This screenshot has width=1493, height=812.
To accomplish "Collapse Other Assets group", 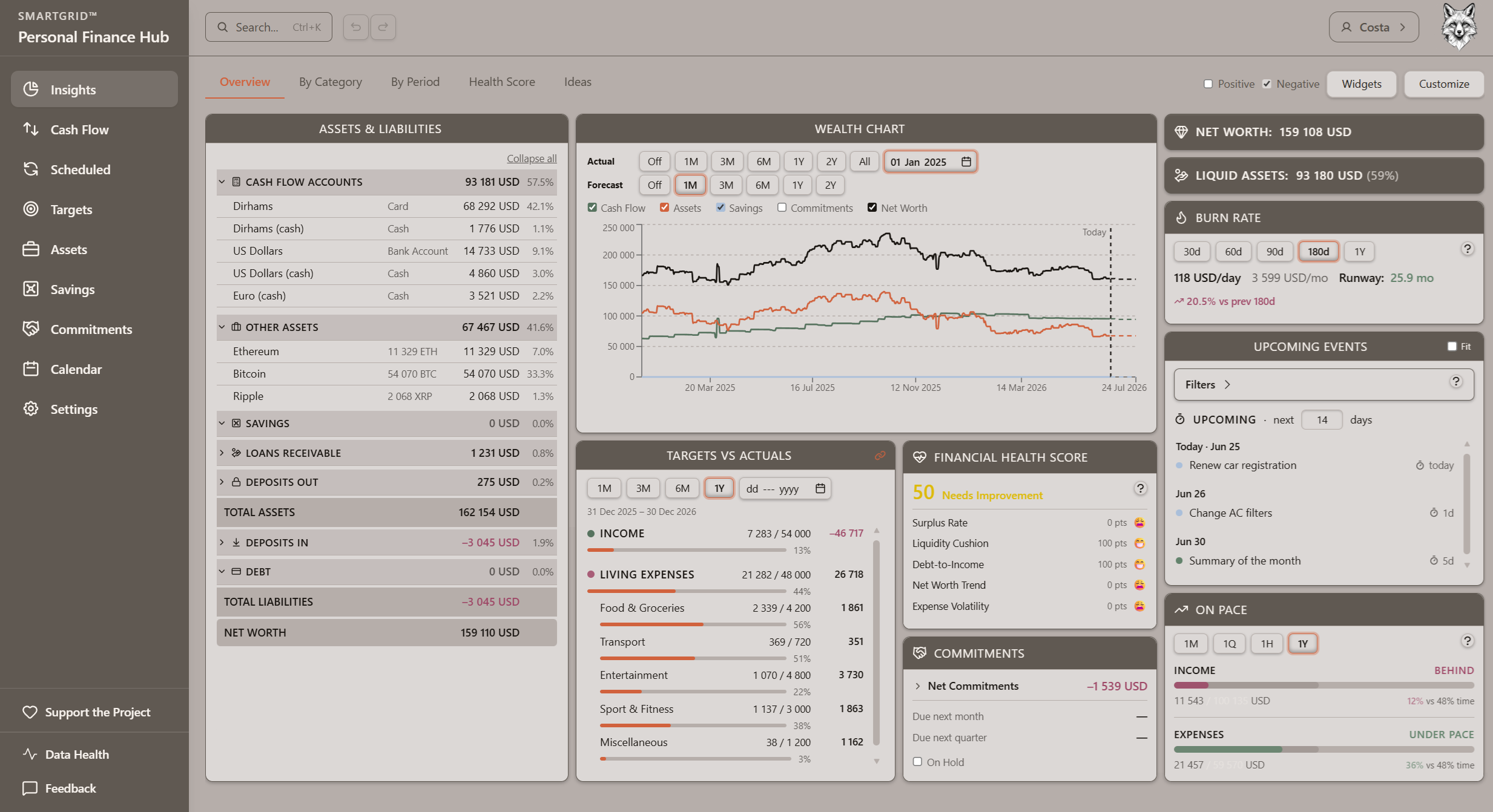I will (222, 327).
